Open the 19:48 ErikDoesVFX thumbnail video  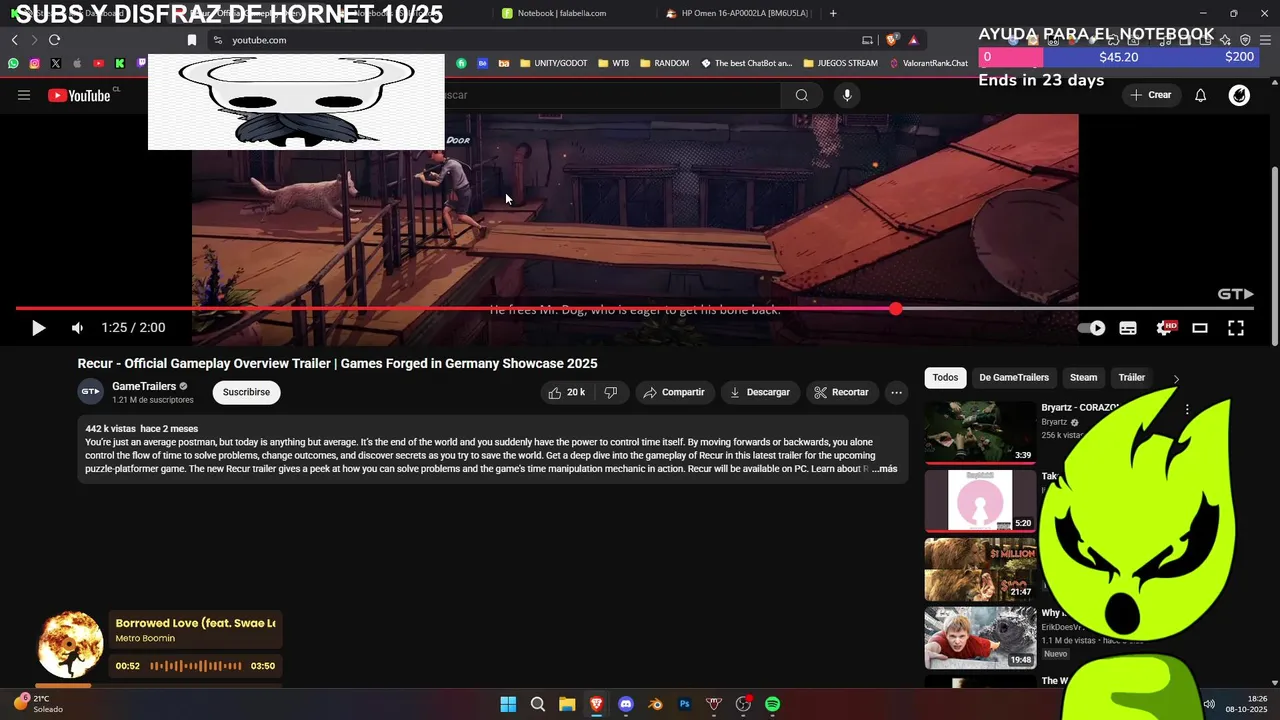tap(980, 637)
